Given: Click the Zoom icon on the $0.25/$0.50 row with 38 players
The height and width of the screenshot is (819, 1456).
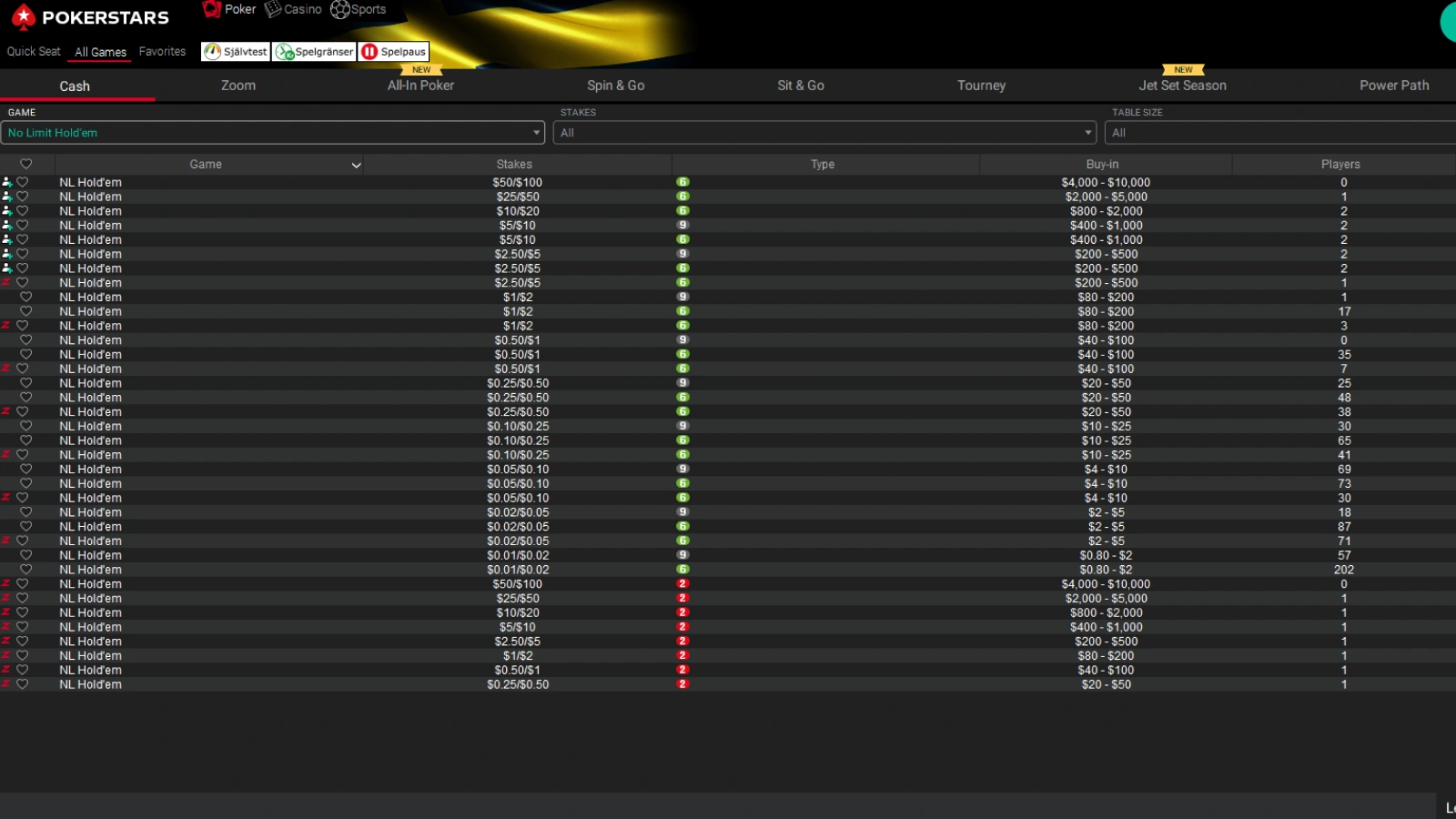Looking at the screenshot, I should [x=6, y=411].
